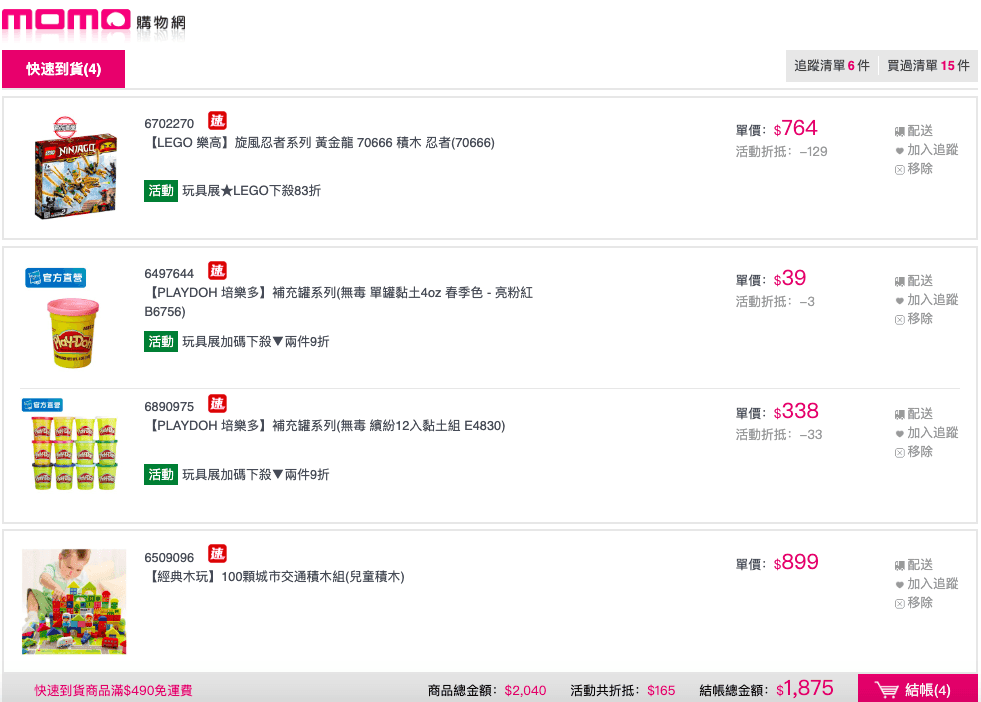Remove the 100-piece wooden blocks item

(899, 603)
